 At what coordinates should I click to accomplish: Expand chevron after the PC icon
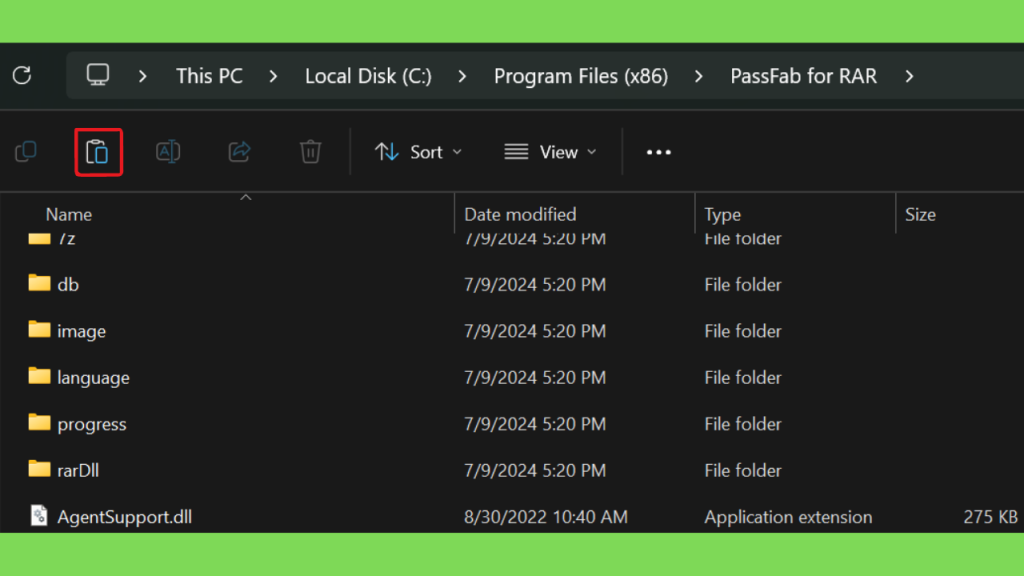(x=142, y=76)
